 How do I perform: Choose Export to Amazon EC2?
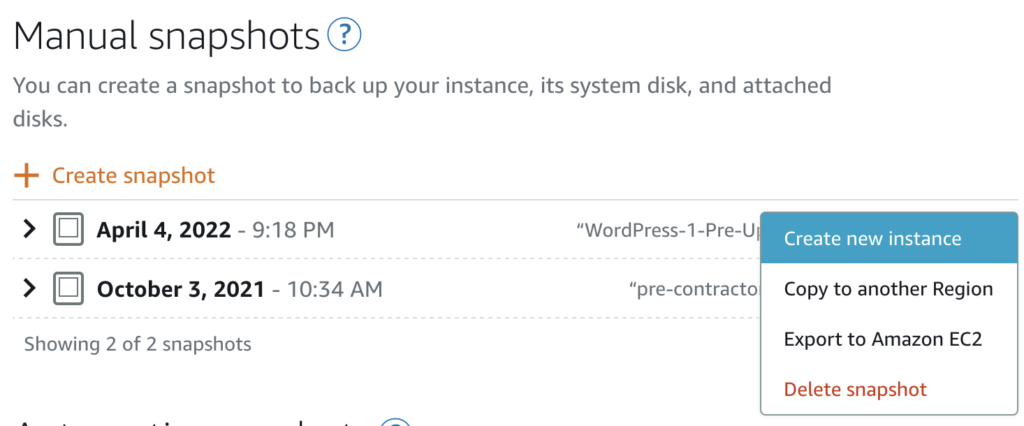pos(883,339)
